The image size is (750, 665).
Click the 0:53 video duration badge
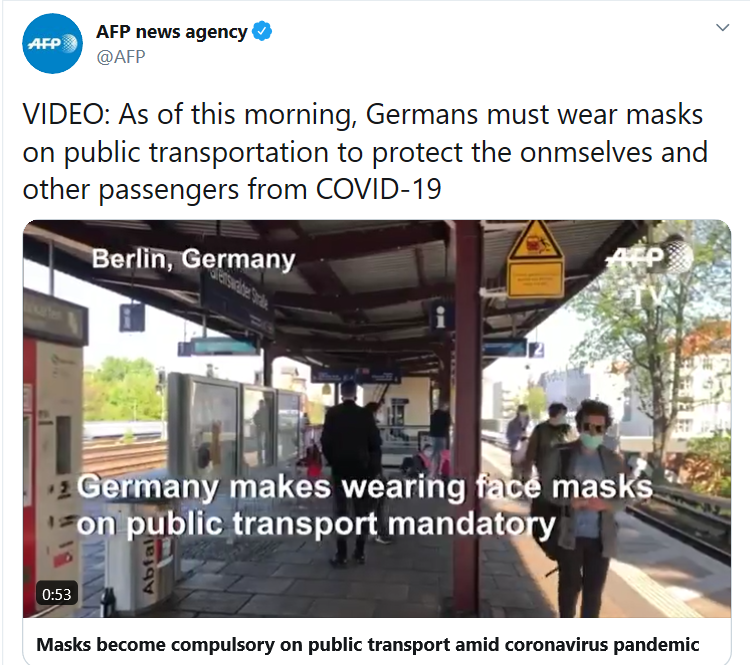56,594
